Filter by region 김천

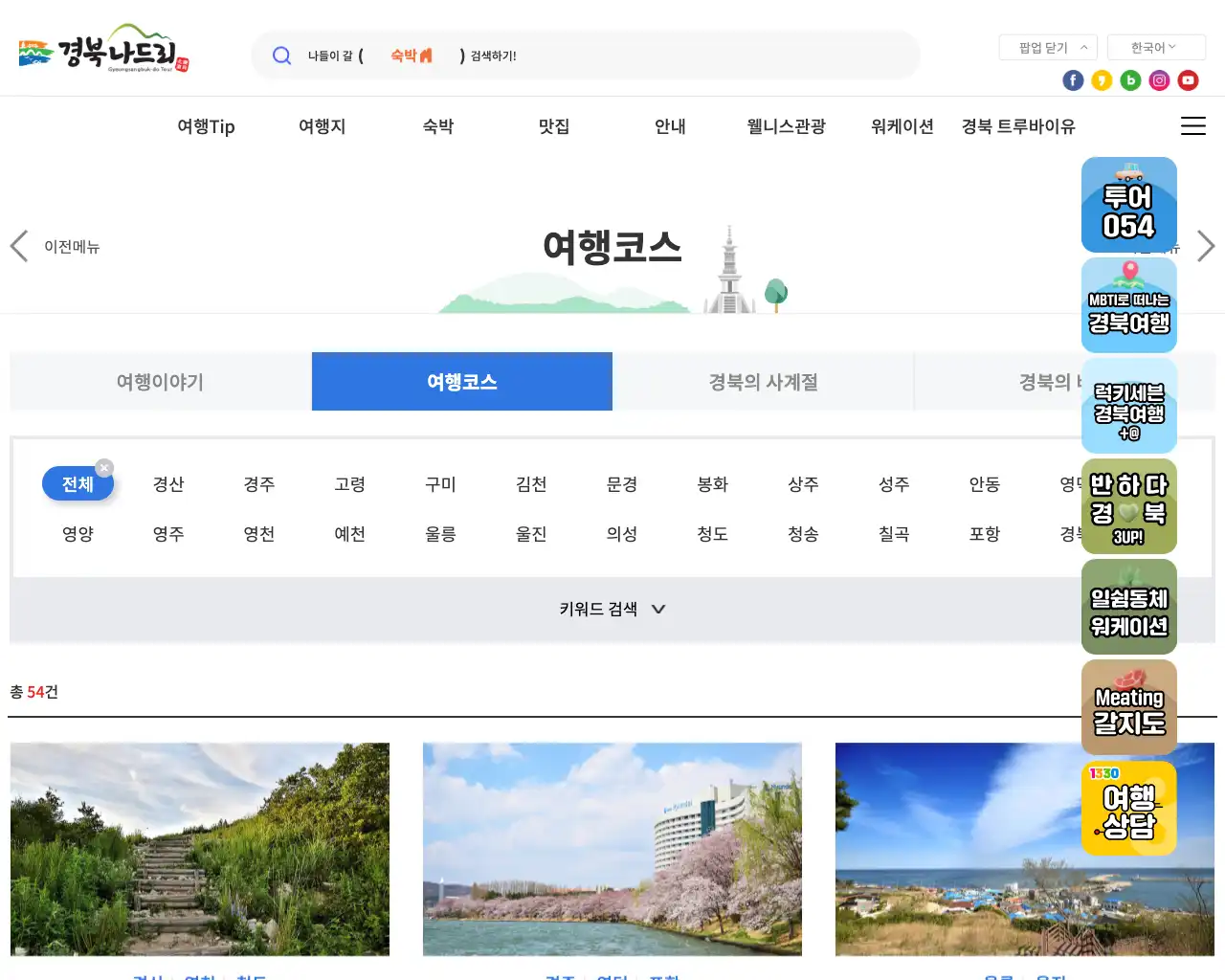click(x=531, y=484)
